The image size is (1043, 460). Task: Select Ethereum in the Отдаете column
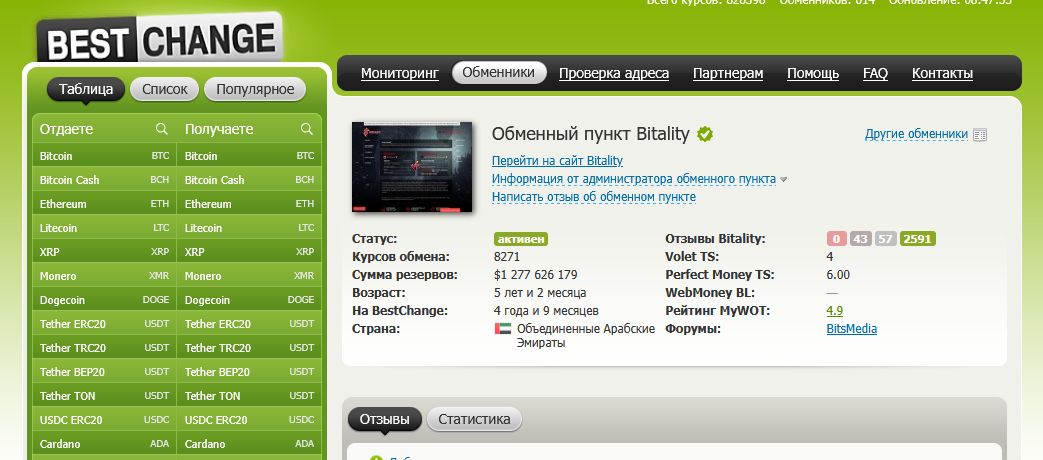click(x=104, y=203)
